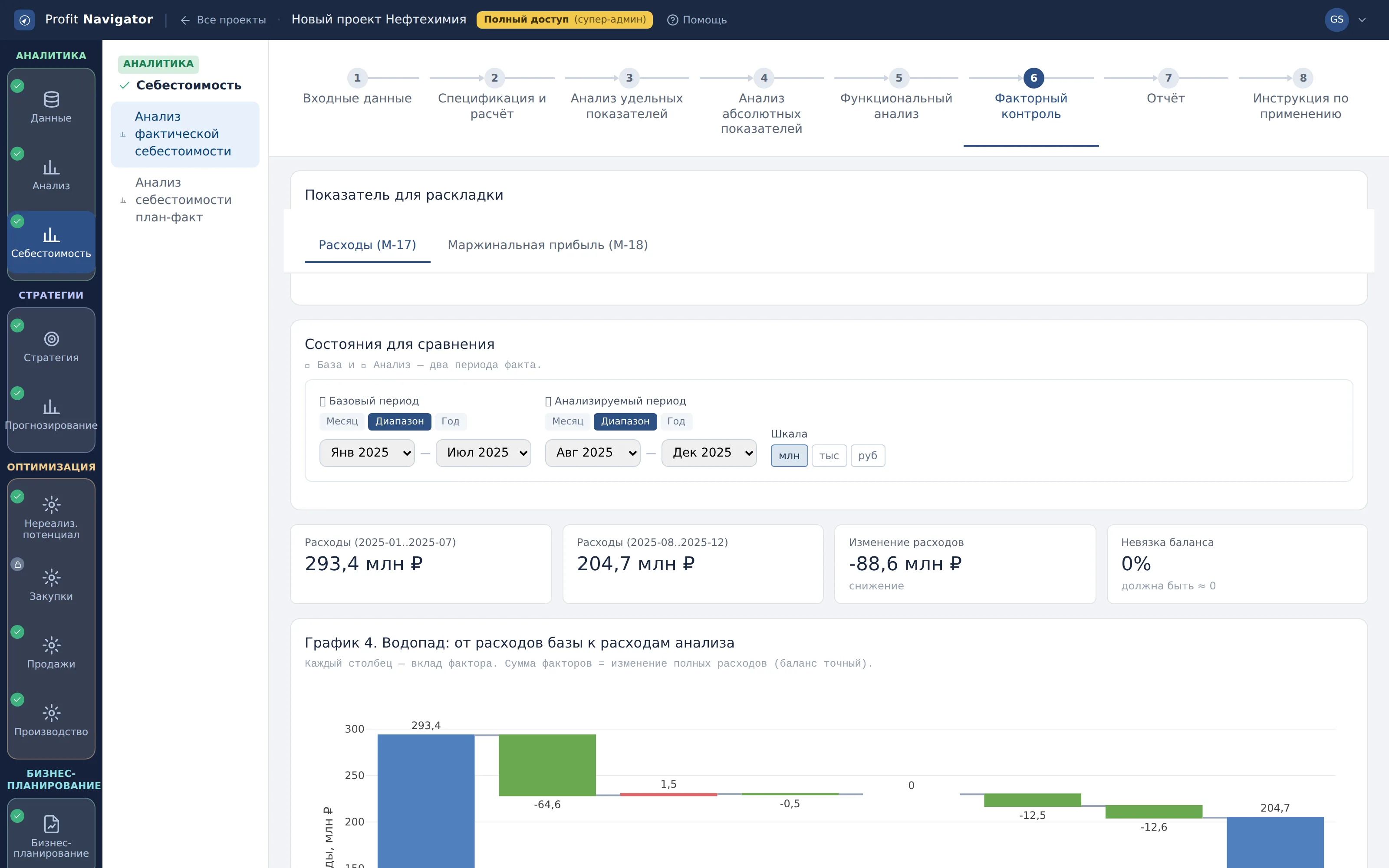Click the back arrow next to Все проекты
Image resolution: width=1389 pixels, height=868 pixels.
coord(185,20)
